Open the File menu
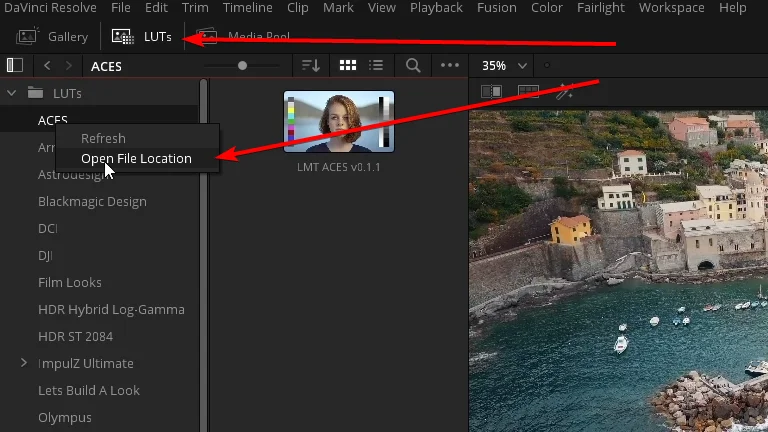This screenshot has width=768, height=432. 120,8
